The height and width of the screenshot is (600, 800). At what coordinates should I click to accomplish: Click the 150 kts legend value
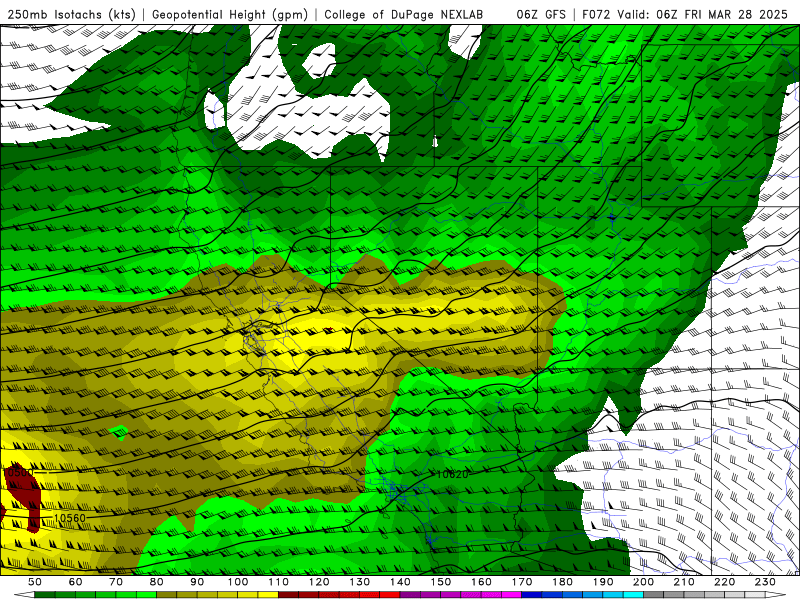[x=441, y=582]
